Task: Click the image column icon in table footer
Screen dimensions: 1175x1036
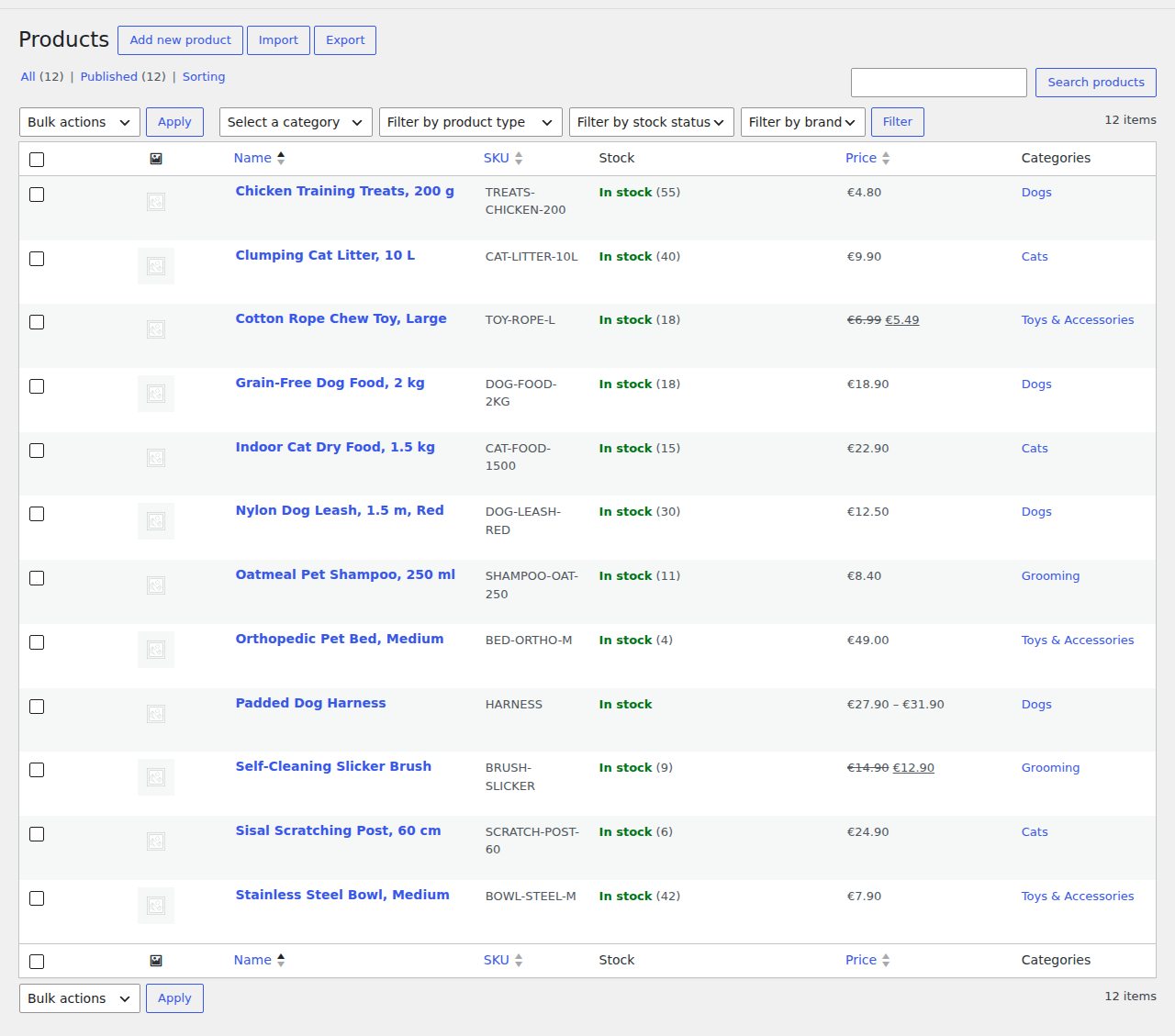Action: tap(156, 961)
